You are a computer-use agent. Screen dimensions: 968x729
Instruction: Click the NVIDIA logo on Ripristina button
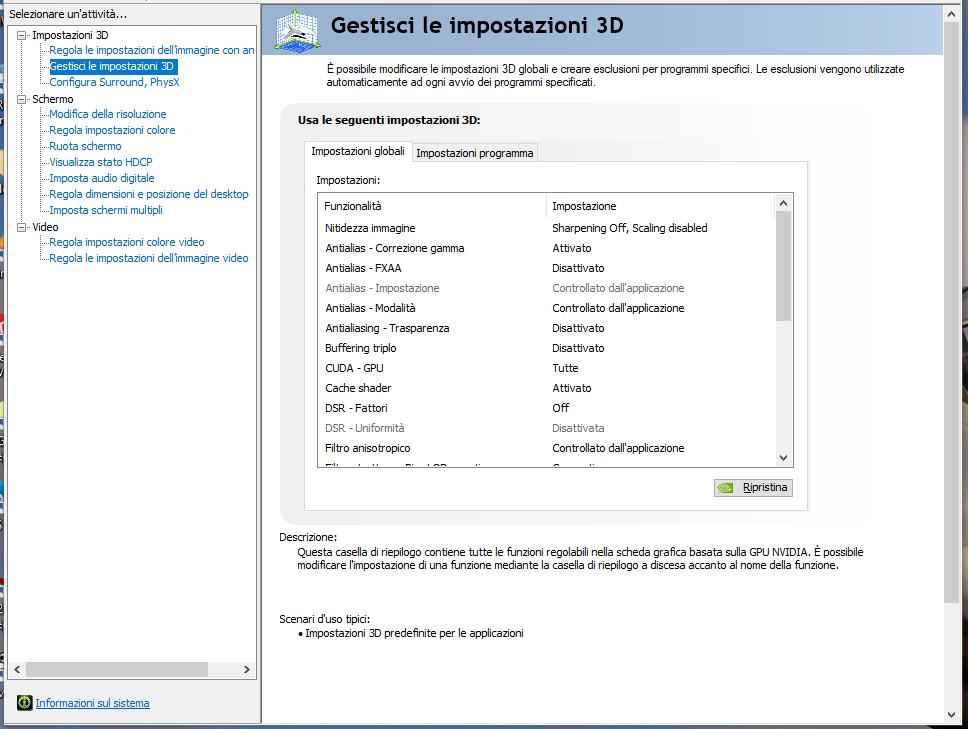[727, 488]
